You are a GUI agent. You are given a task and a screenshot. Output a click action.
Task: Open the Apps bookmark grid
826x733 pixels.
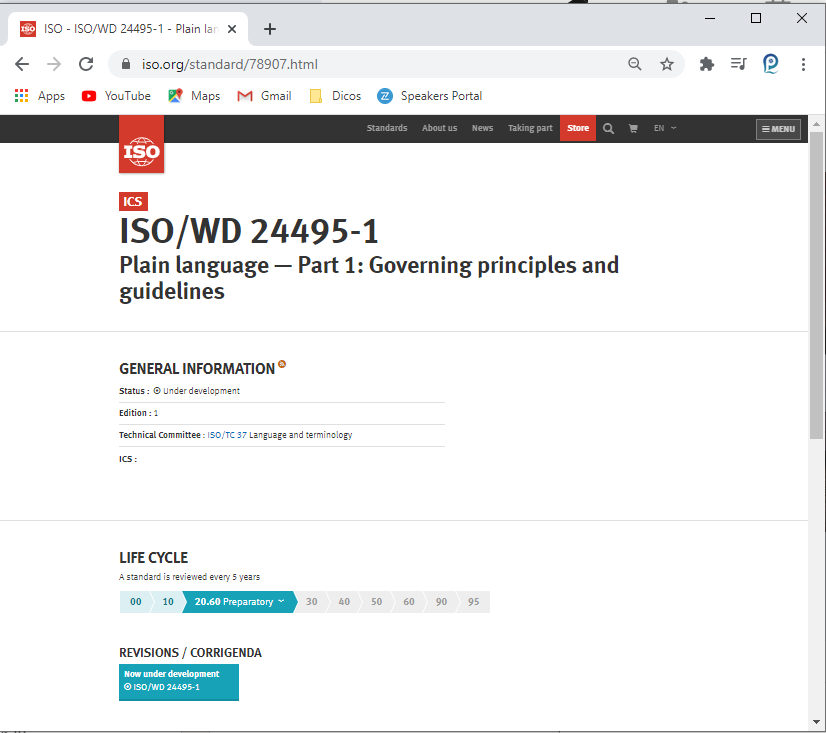click(40, 96)
